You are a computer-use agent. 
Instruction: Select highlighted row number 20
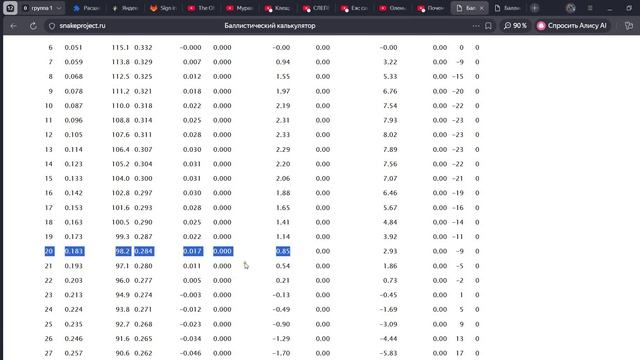(49, 251)
